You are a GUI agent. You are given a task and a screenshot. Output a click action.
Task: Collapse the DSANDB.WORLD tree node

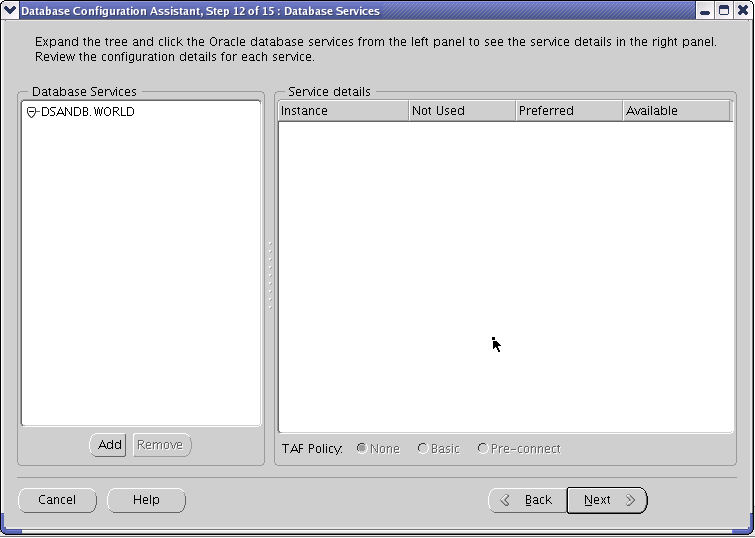coord(32,112)
